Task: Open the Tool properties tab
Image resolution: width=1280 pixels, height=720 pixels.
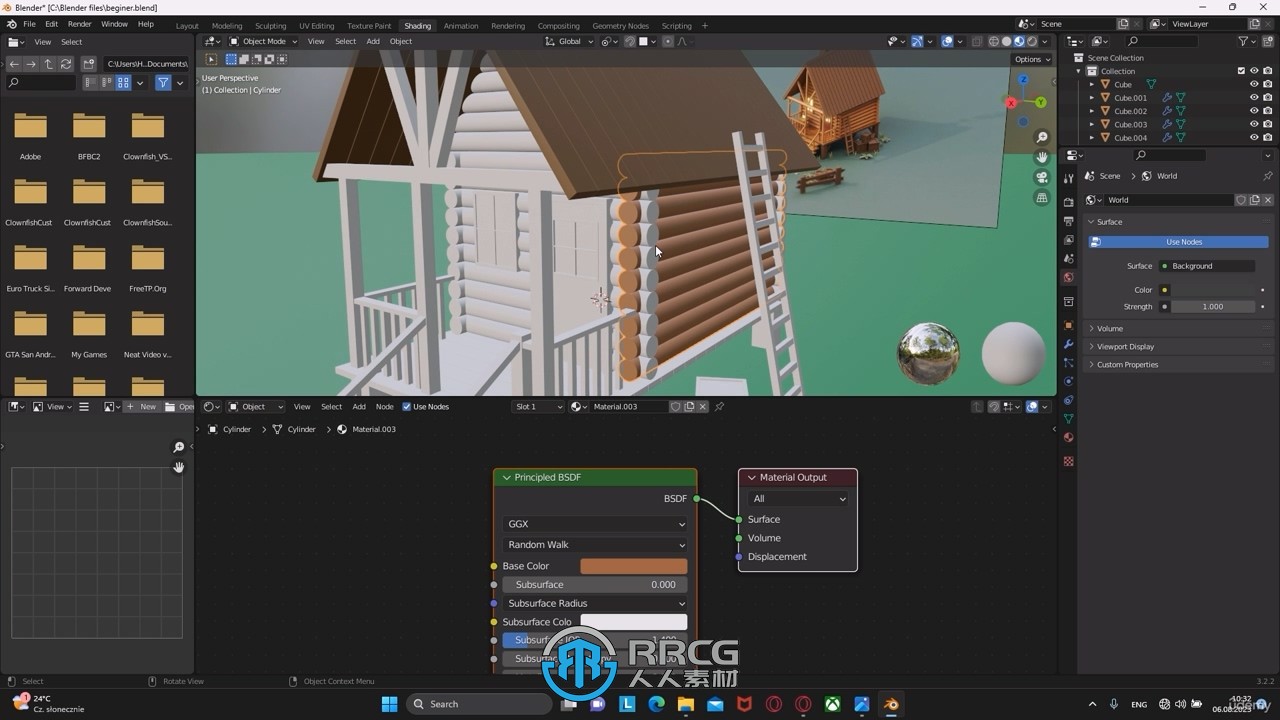Action: tap(1068, 179)
